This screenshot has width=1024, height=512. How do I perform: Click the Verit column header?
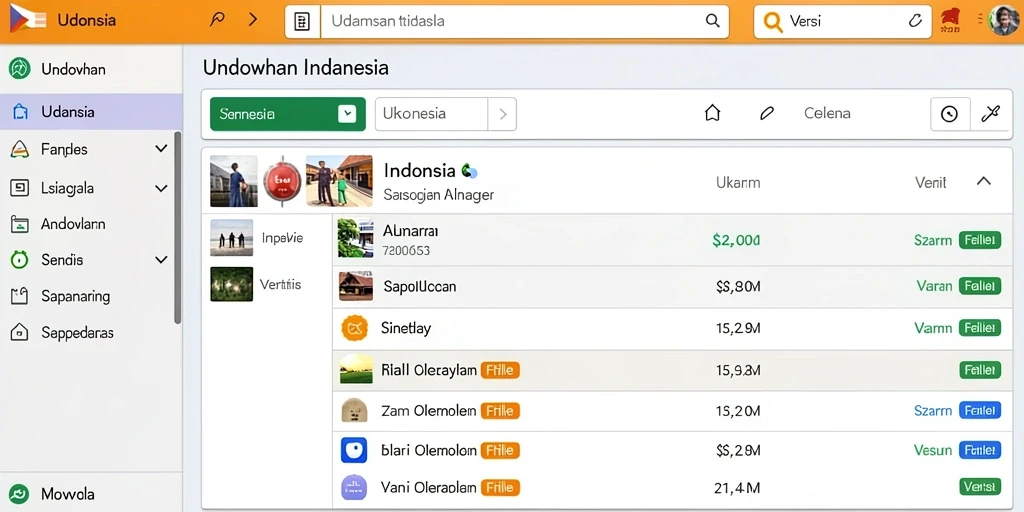tap(931, 183)
